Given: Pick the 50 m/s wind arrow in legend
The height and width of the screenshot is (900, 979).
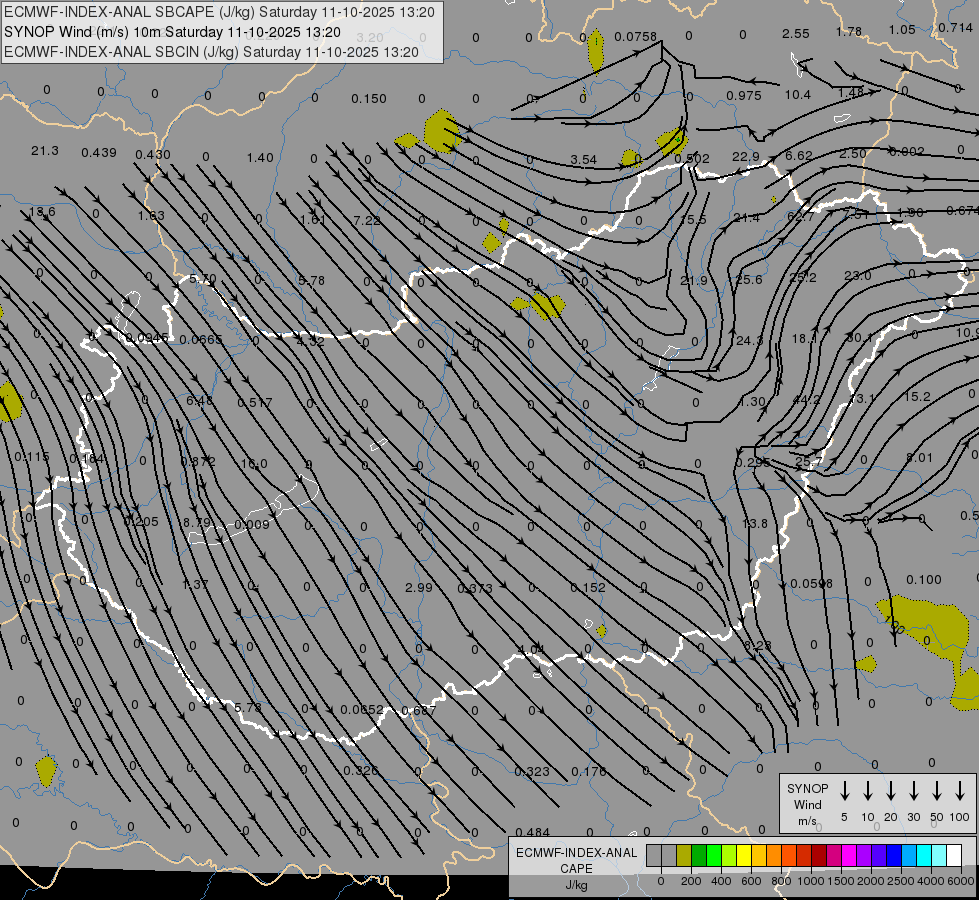Looking at the screenshot, I should [937, 791].
